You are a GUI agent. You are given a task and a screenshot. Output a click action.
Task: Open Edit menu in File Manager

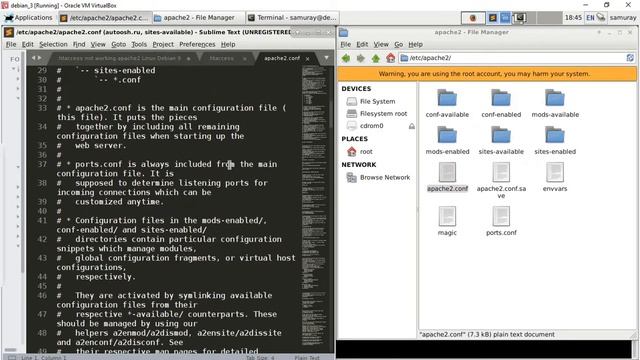[x=362, y=44]
